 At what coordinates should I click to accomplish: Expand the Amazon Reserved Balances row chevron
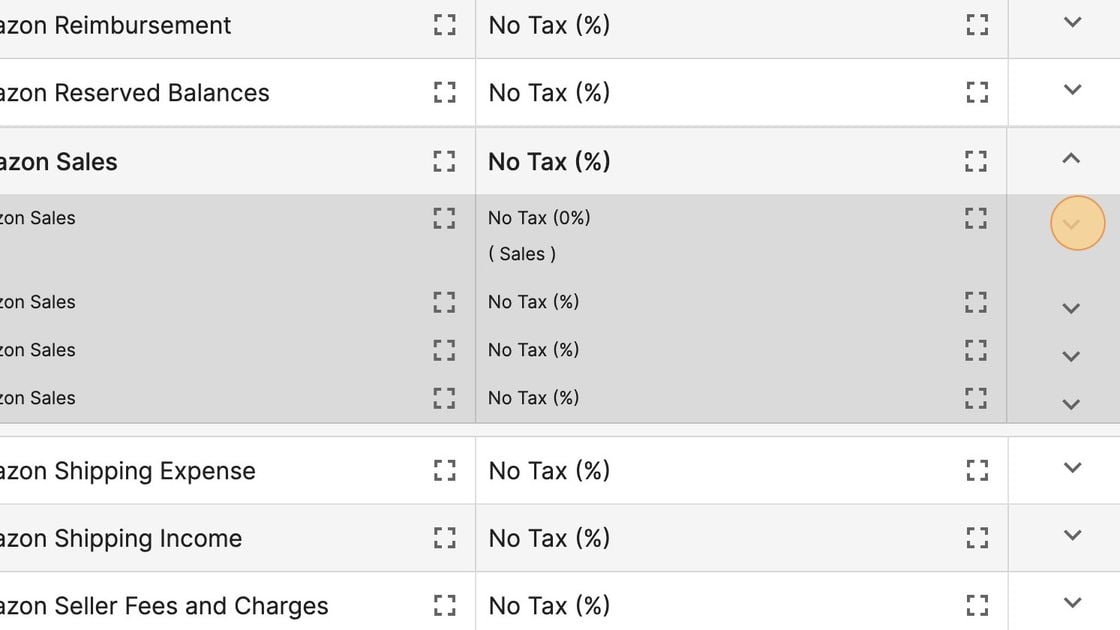pos(1072,89)
